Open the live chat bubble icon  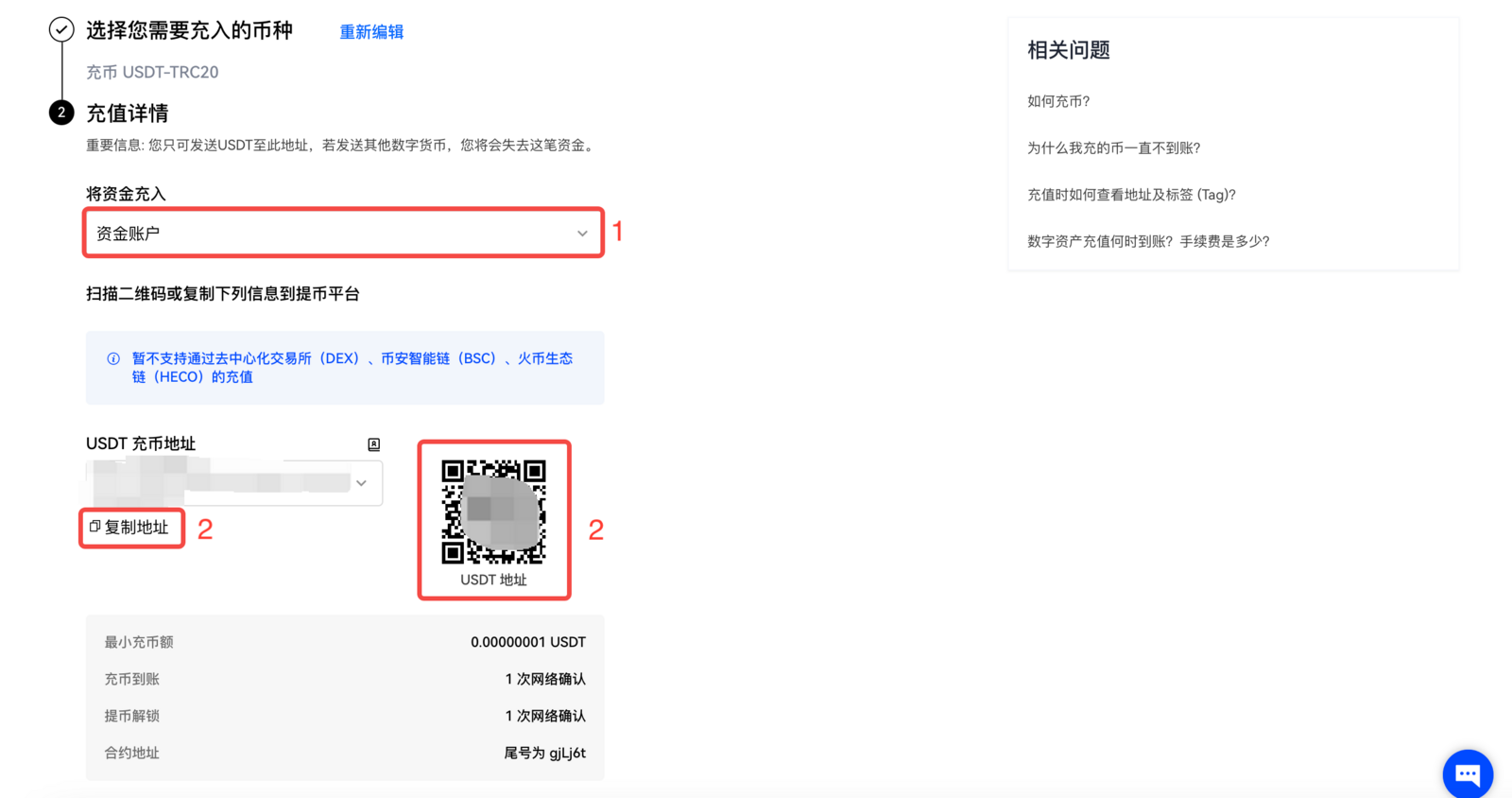click(1467, 773)
